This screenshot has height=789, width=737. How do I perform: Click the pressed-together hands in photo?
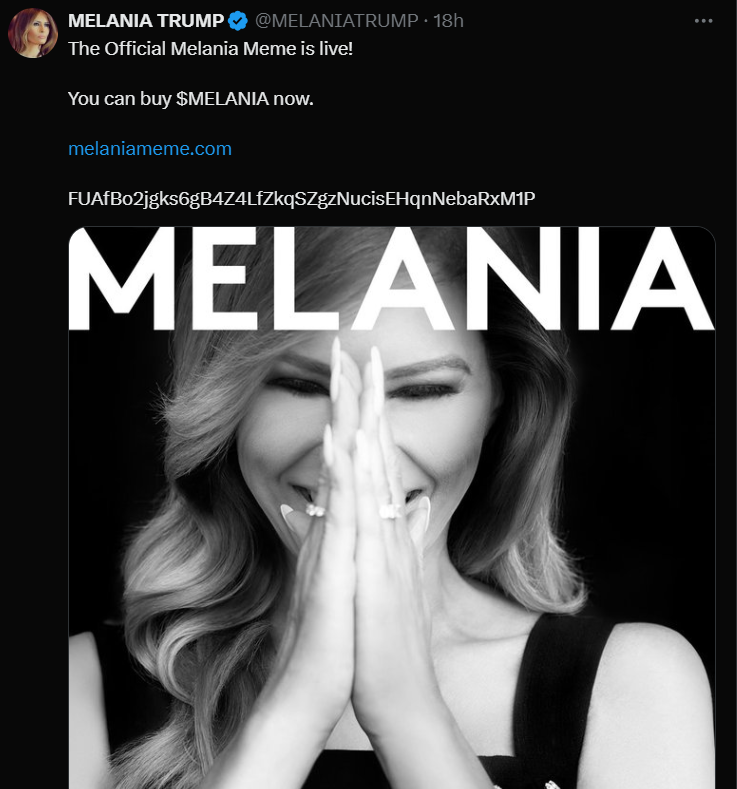pos(365,560)
